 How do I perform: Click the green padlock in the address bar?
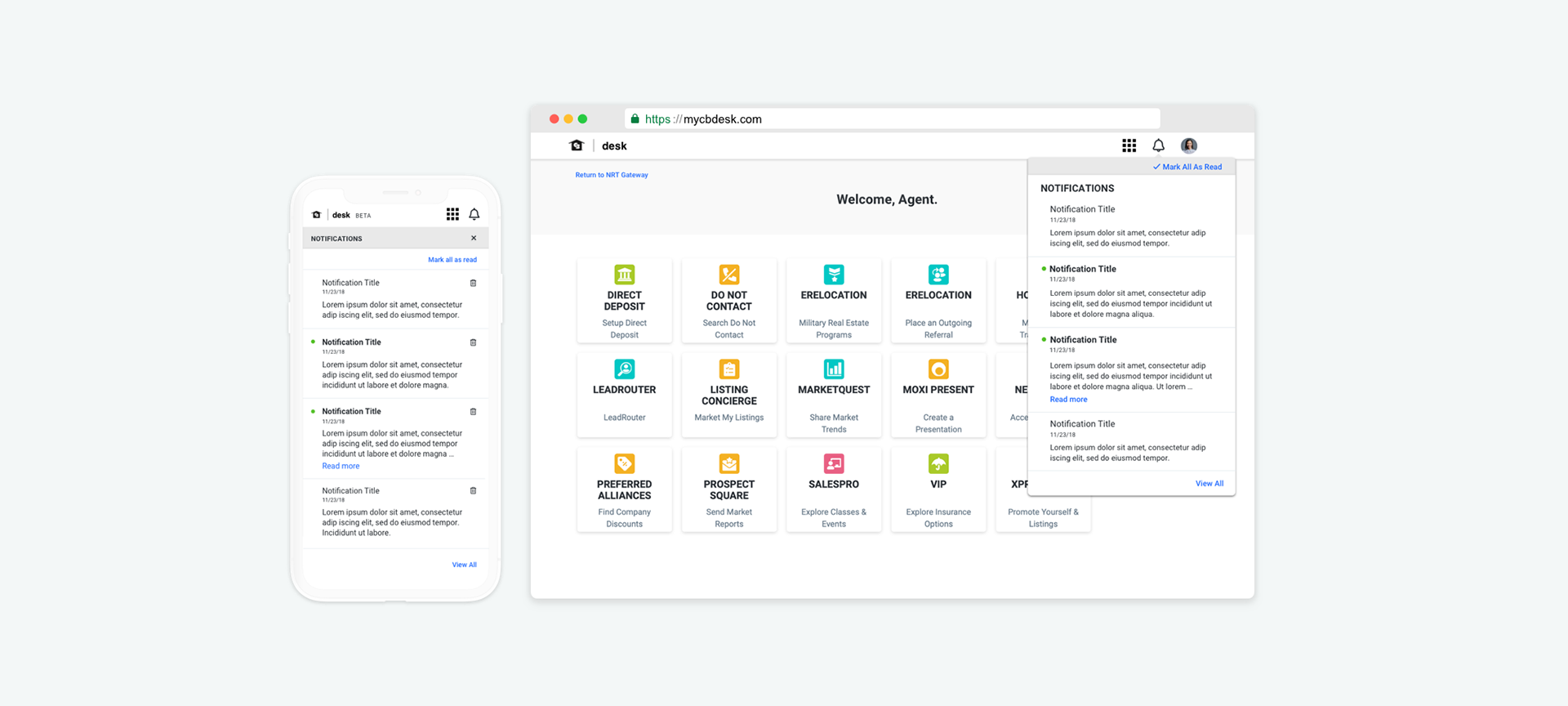(x=635, y=119)
